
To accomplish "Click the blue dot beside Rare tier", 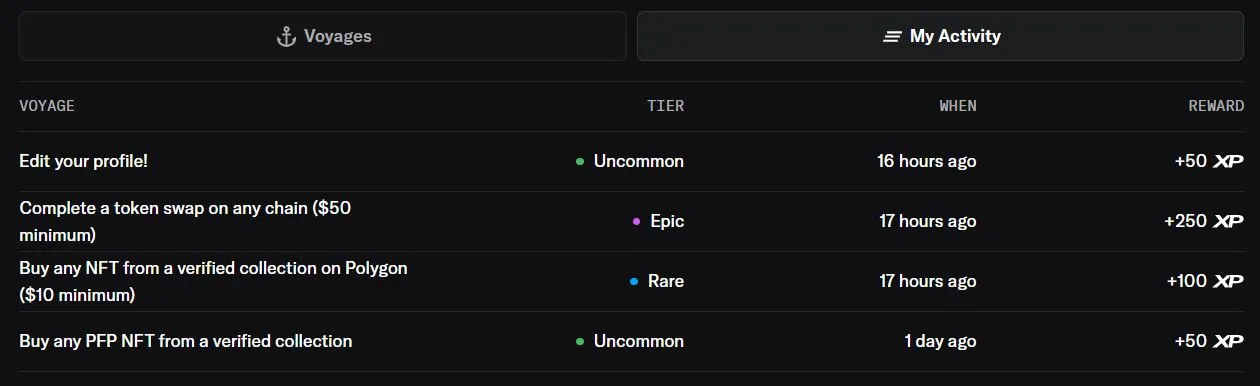I will 634,281.
